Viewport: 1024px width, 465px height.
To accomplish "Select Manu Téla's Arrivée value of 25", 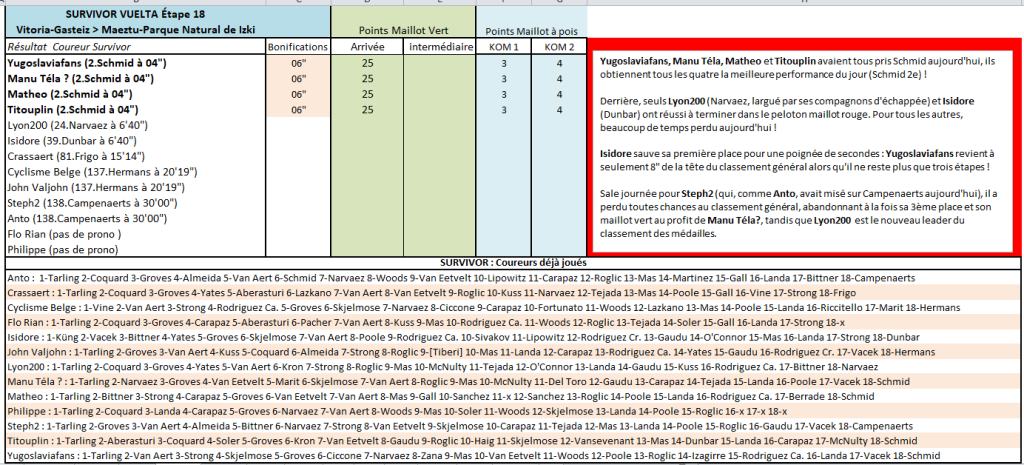I will pyautogui.click(x=367, y=79).
